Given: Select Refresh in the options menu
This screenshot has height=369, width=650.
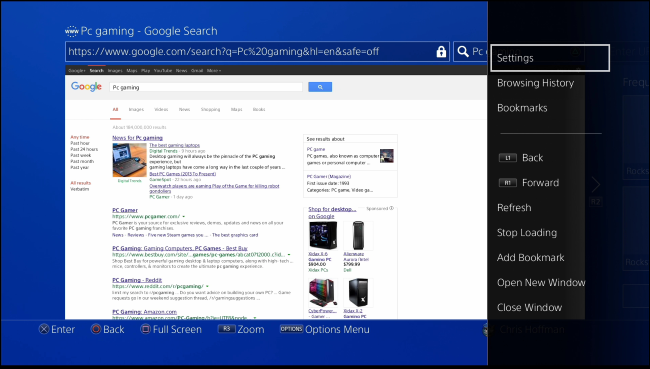Looking at the screenshot, I should click(514, 208).
